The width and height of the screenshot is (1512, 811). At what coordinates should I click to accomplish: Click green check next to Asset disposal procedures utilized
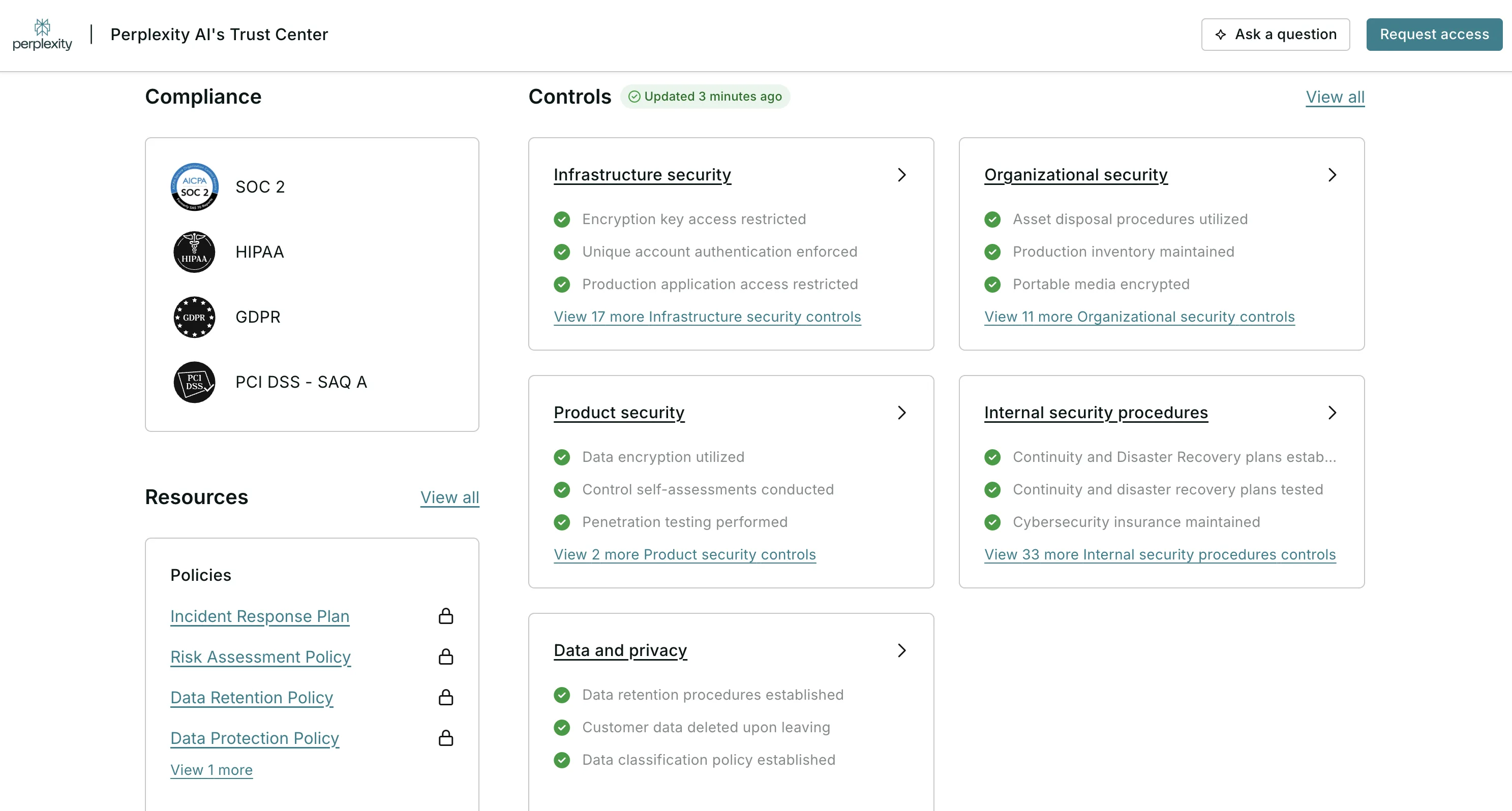[x=992, y=220]
